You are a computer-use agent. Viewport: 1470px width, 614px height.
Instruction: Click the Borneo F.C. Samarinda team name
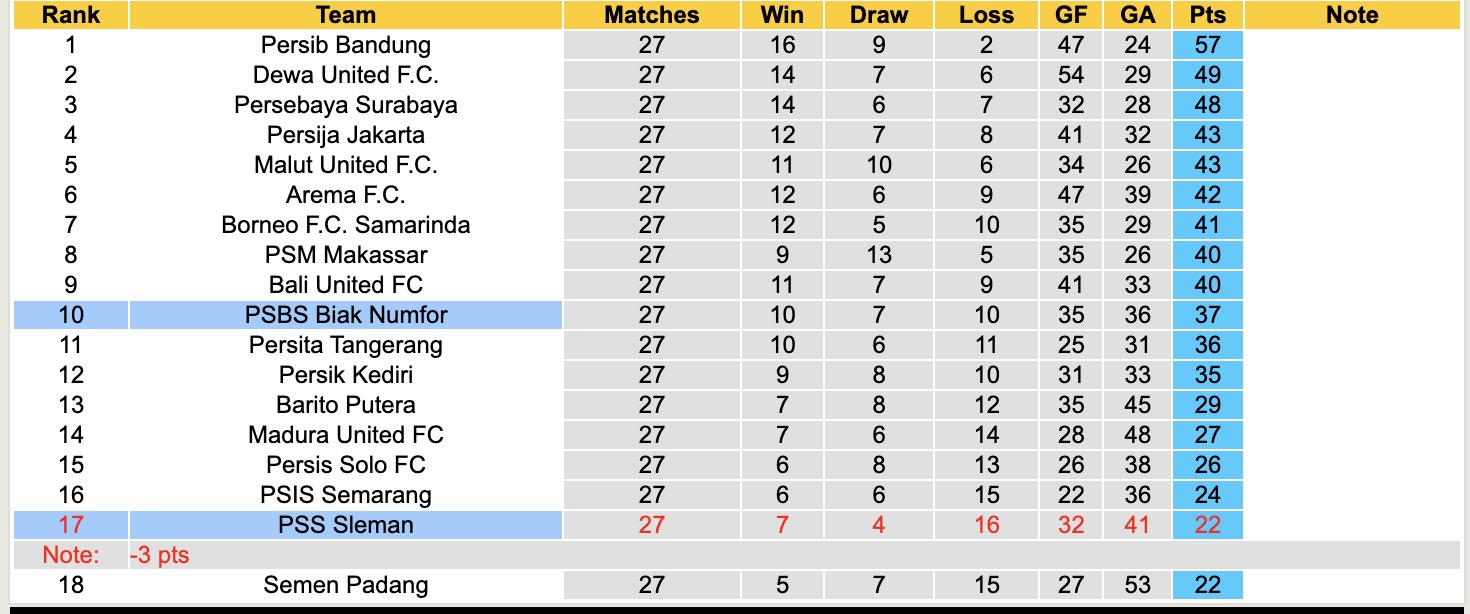point(345,225)
